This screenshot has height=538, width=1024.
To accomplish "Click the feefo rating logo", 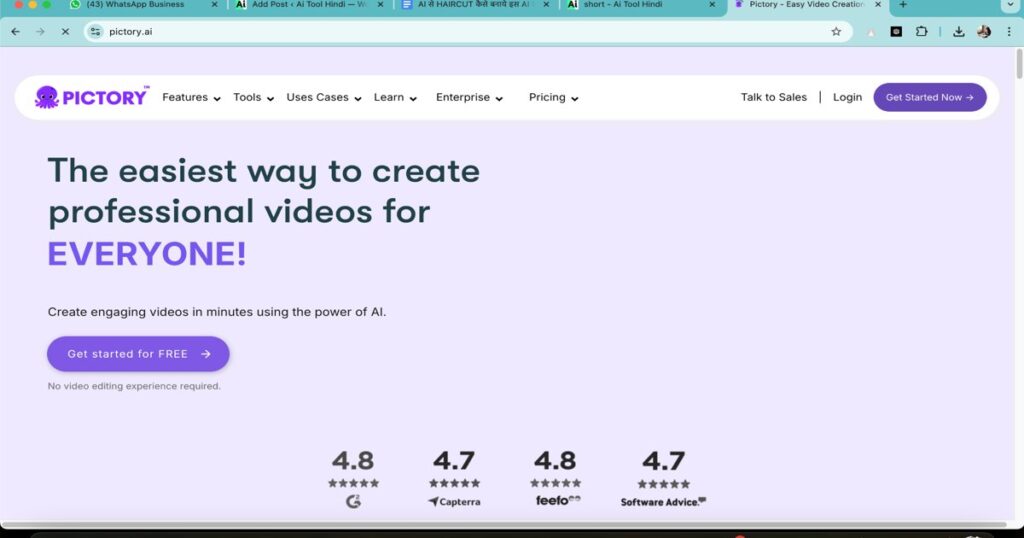I will click(558, 500).
